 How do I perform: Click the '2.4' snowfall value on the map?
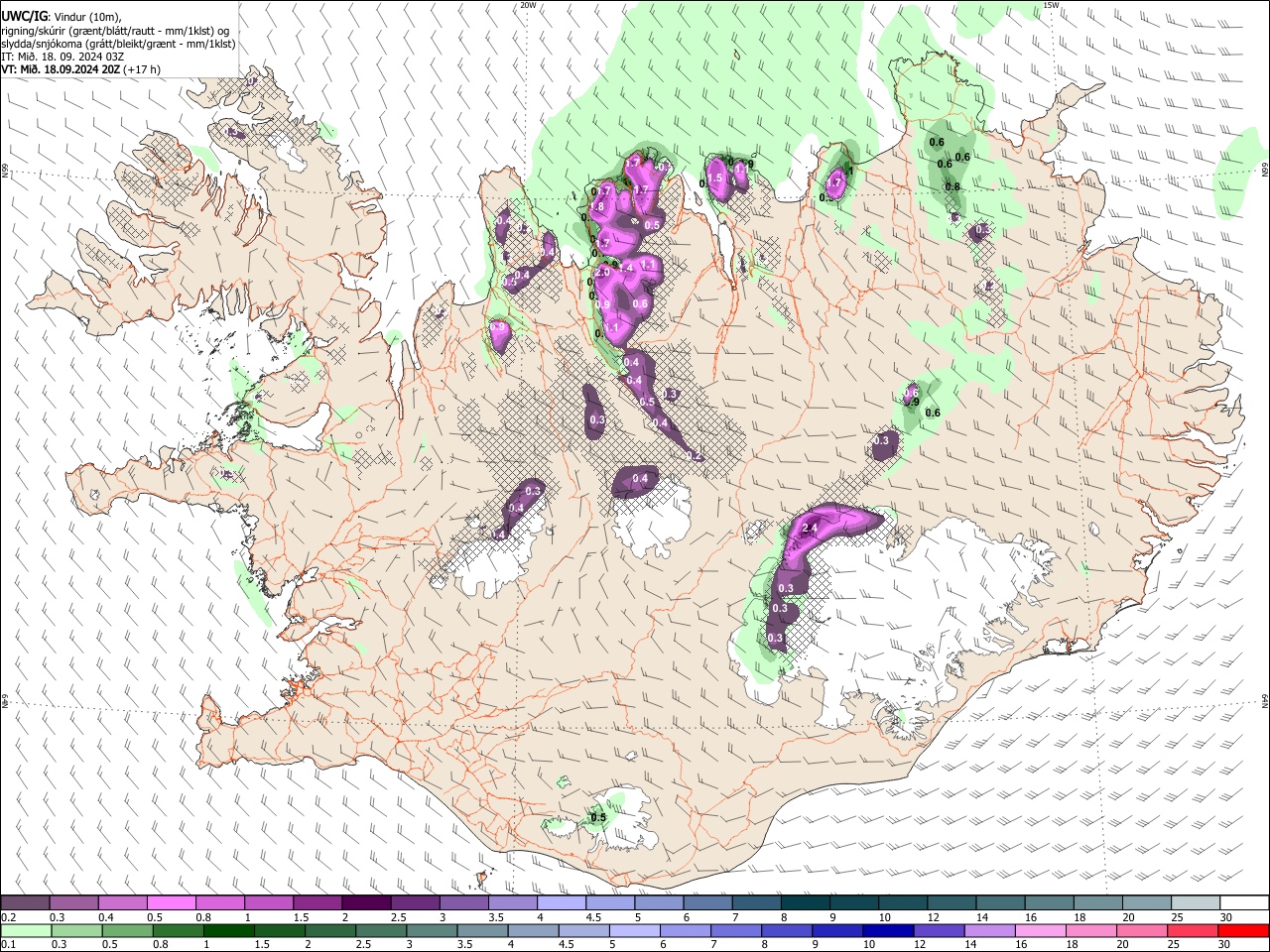tap(809, 529)
